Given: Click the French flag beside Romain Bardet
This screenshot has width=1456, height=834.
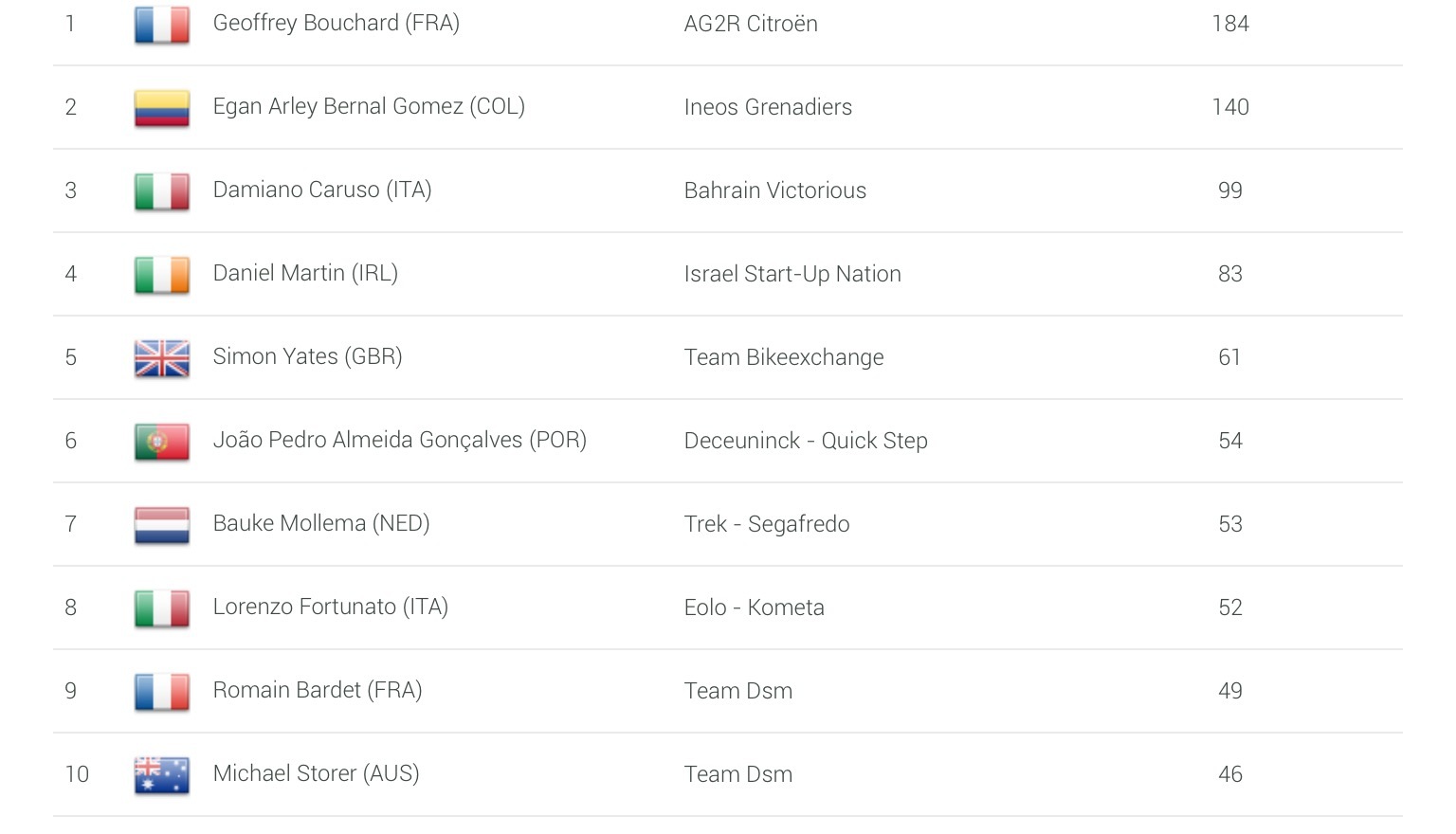Looking at the screenshot, I should click(x=162, y=692).
